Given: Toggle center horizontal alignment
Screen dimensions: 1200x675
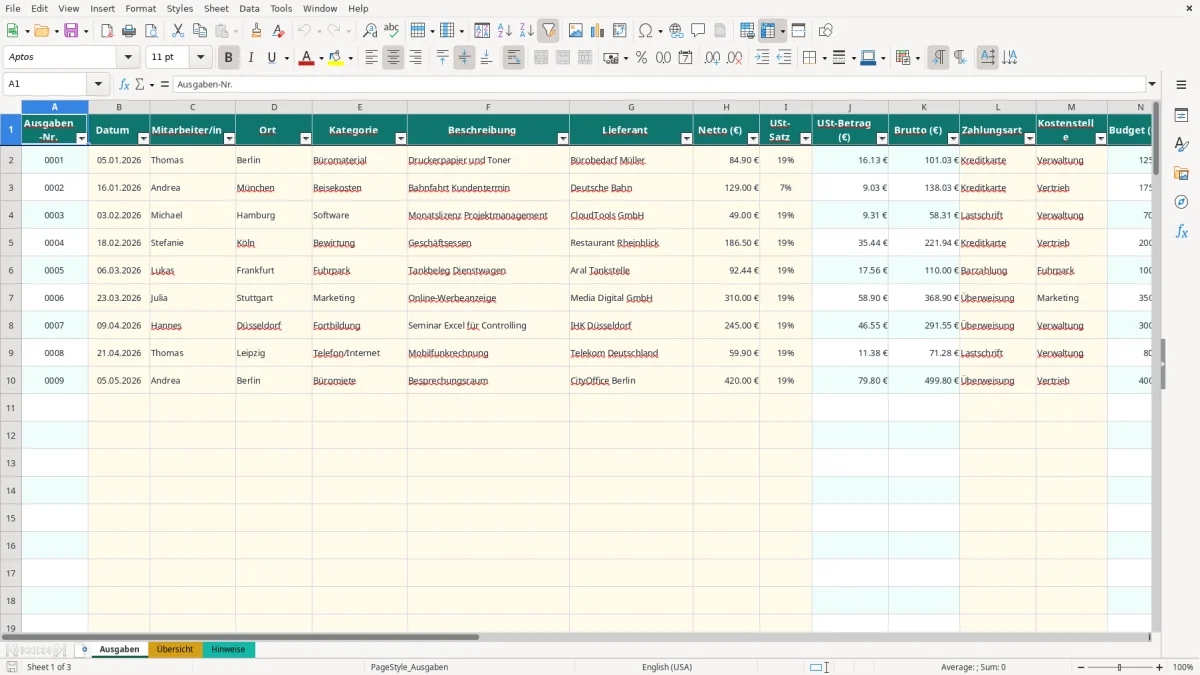Looking at the screenshot, I should click(x=393, y=58).
